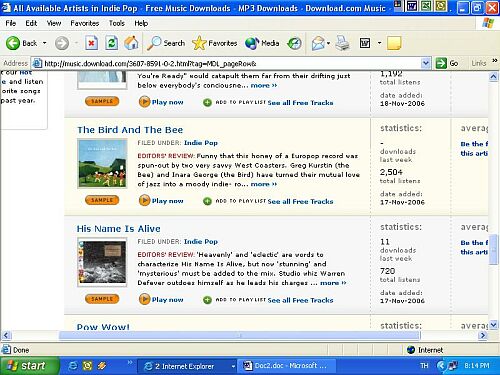Screen dimensions: 500x375
Task: Open Back button history dropdown arrow
Action: click(44, 43)
